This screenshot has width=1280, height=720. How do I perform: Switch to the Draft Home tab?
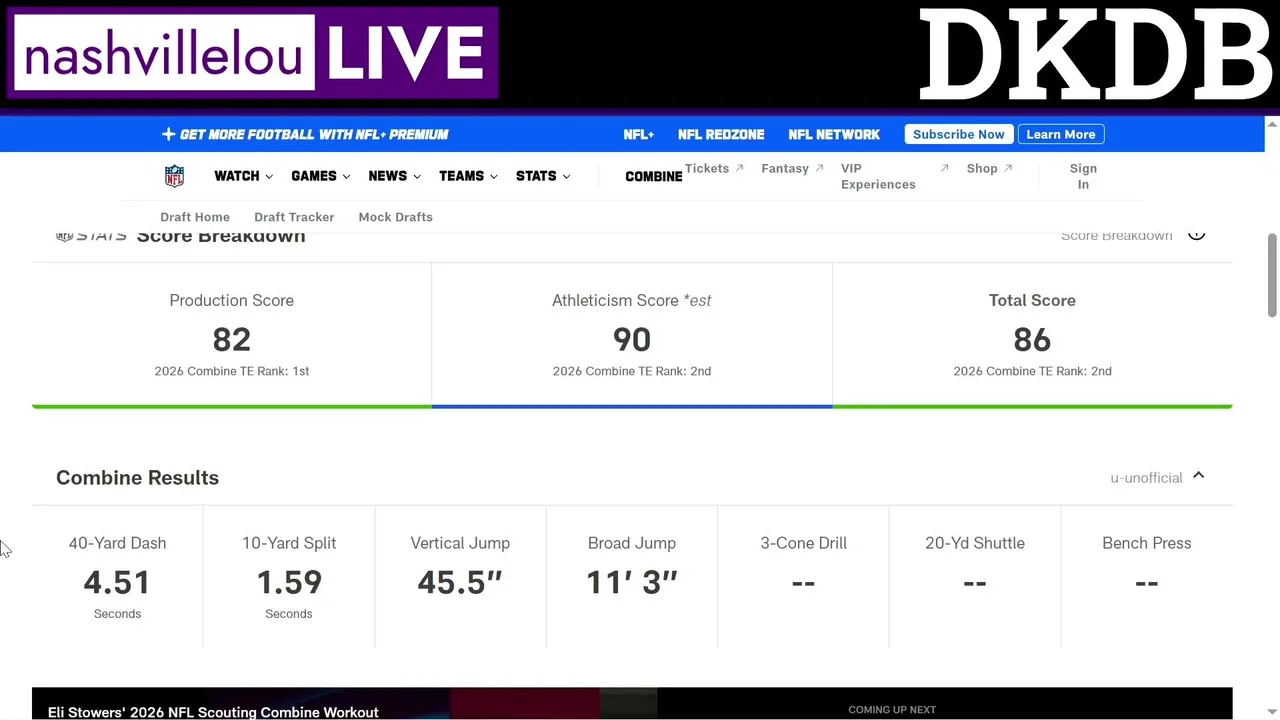point(195,217)
